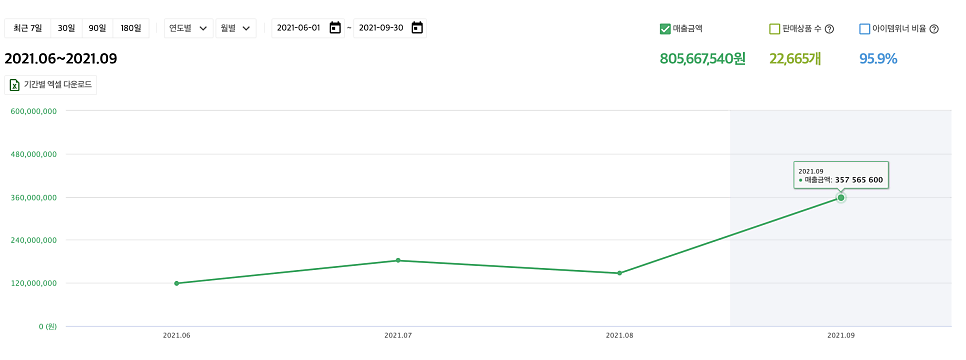Click the 95.9% item winner value
The height and width of the screenshot is (360, 966).
point(878,59)
